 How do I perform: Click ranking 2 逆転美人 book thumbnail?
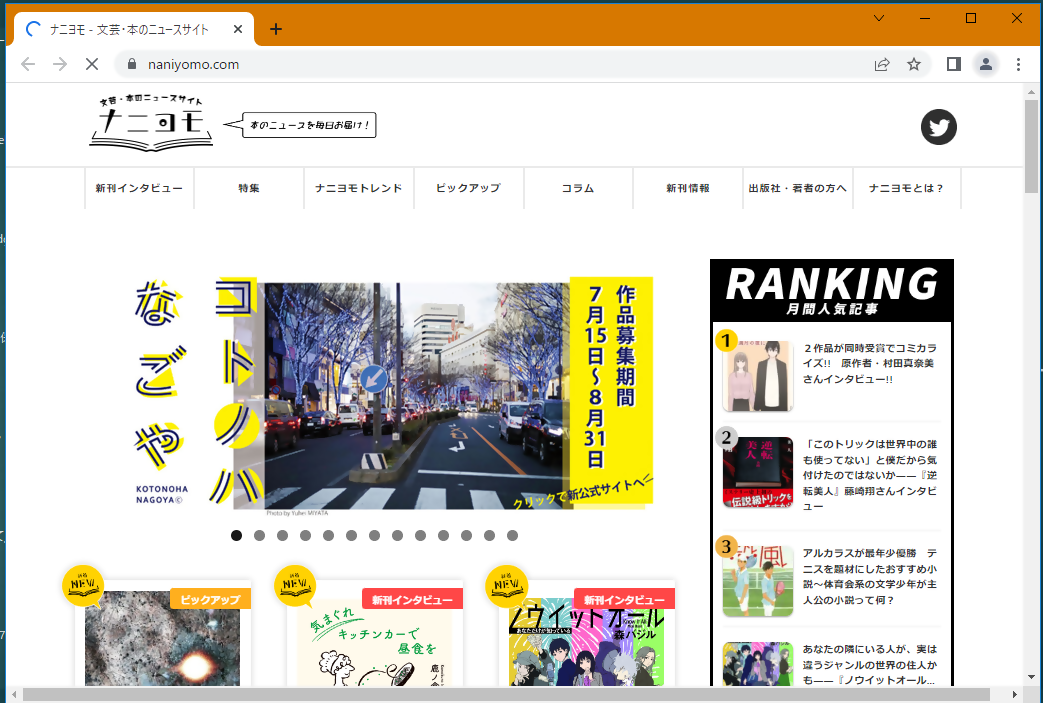[758, 472]
